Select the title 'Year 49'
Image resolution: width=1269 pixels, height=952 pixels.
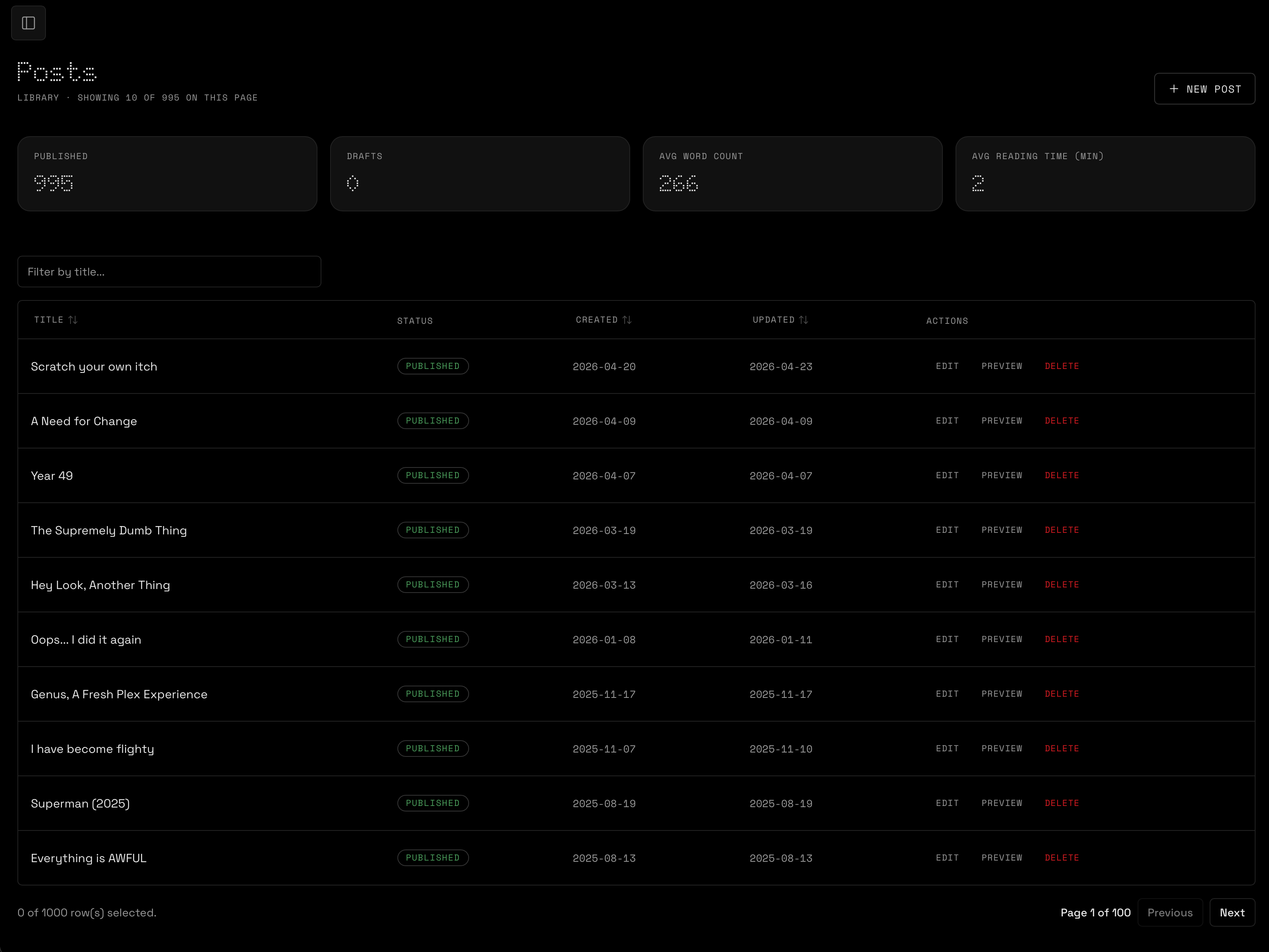tap(51, 476)
